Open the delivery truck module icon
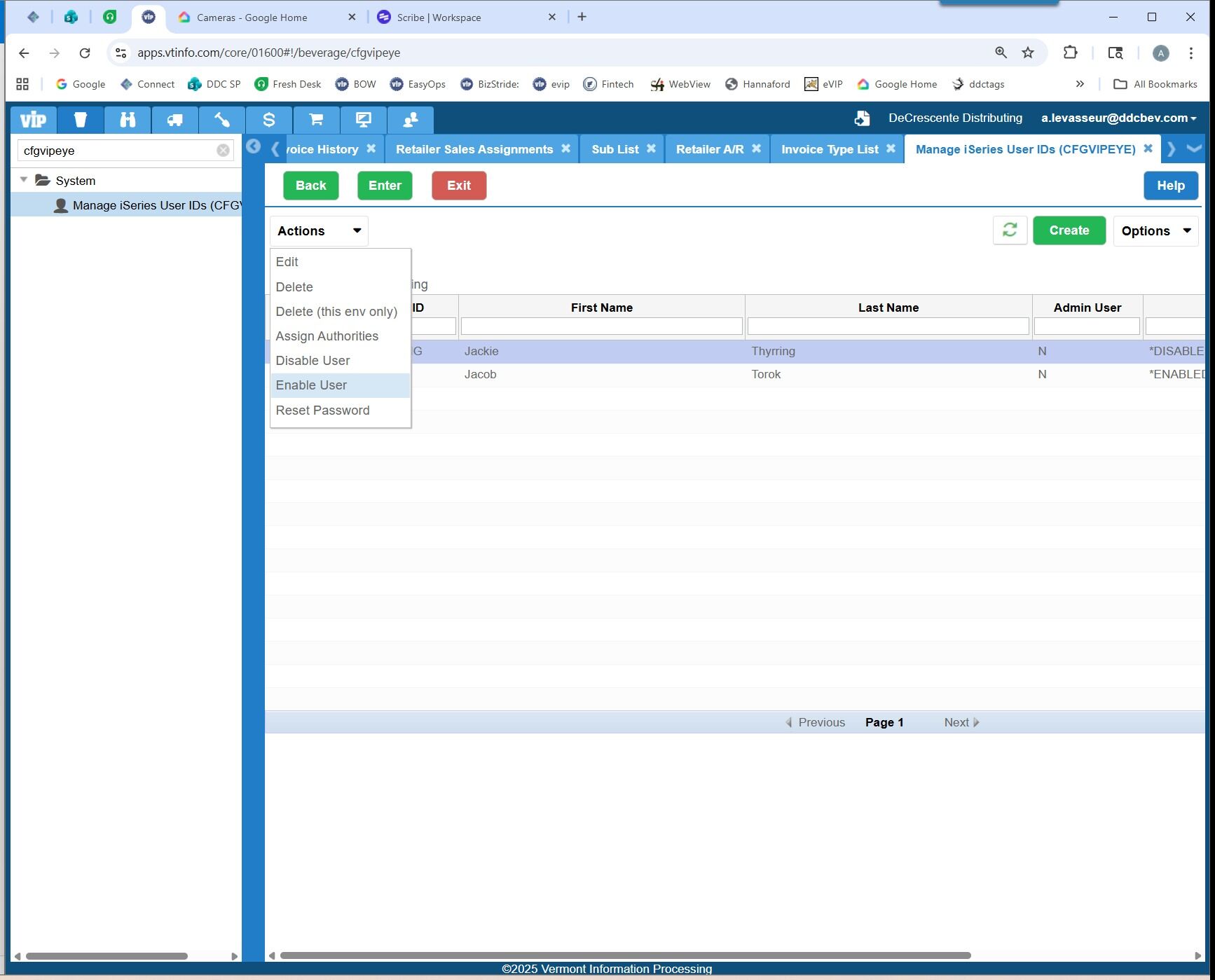 174,120
